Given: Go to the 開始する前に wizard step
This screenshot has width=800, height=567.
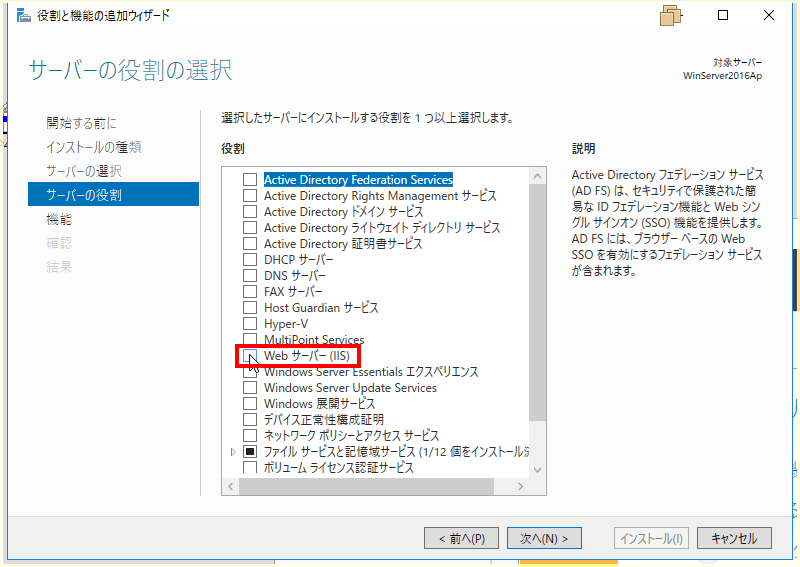Looking at the screenshot, I should 81,123.
